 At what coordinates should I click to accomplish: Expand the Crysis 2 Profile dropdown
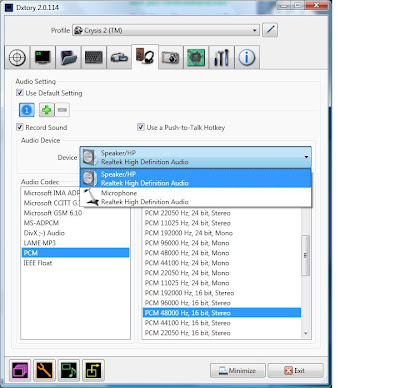(x=166, y=30)
